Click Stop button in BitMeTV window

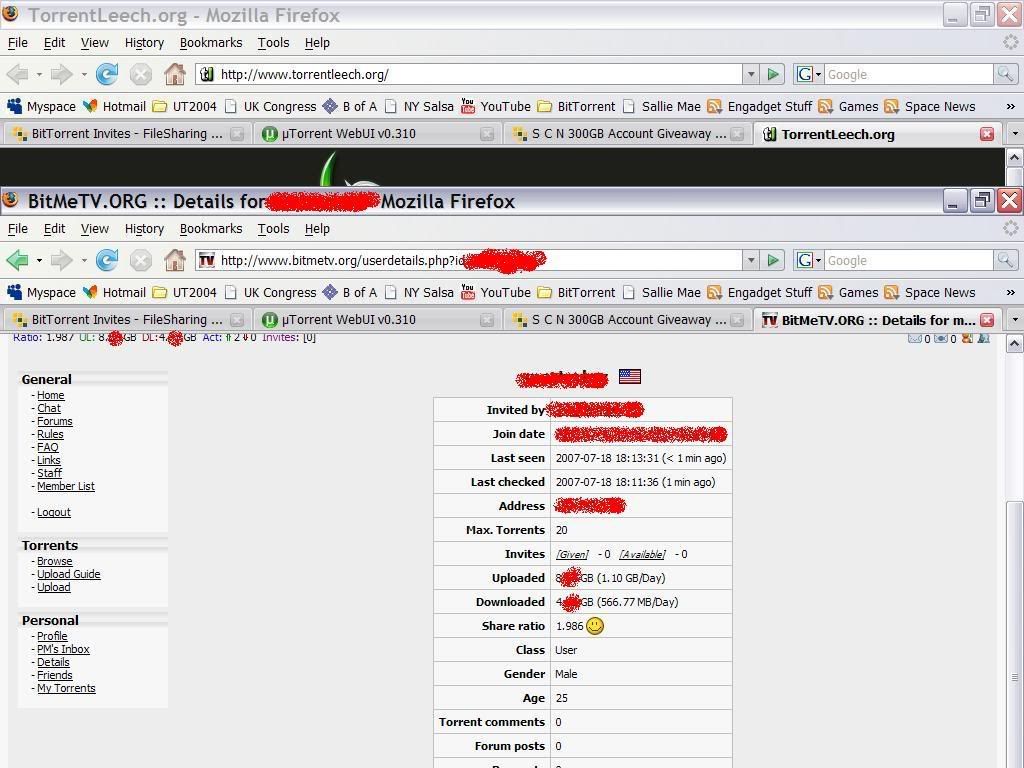140,261
